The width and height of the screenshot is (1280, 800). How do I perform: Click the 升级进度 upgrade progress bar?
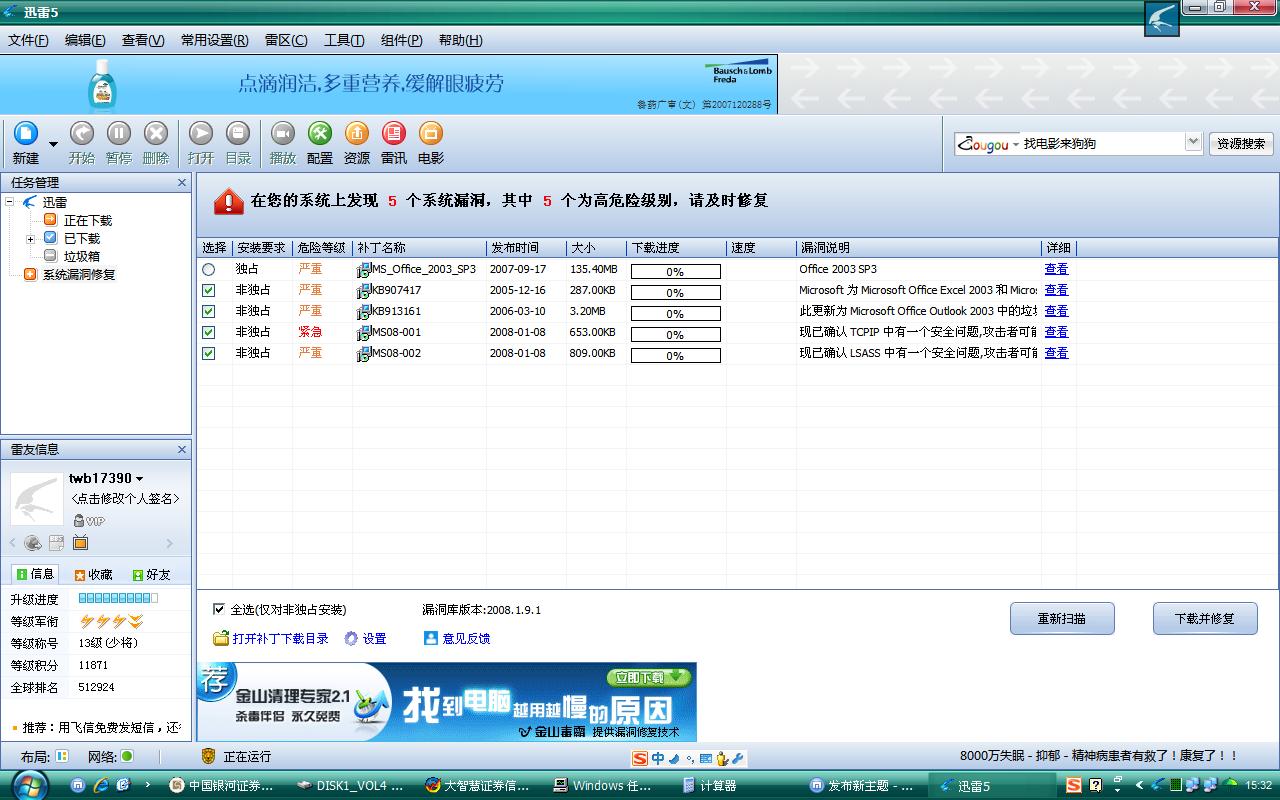[x=118, y=598]
